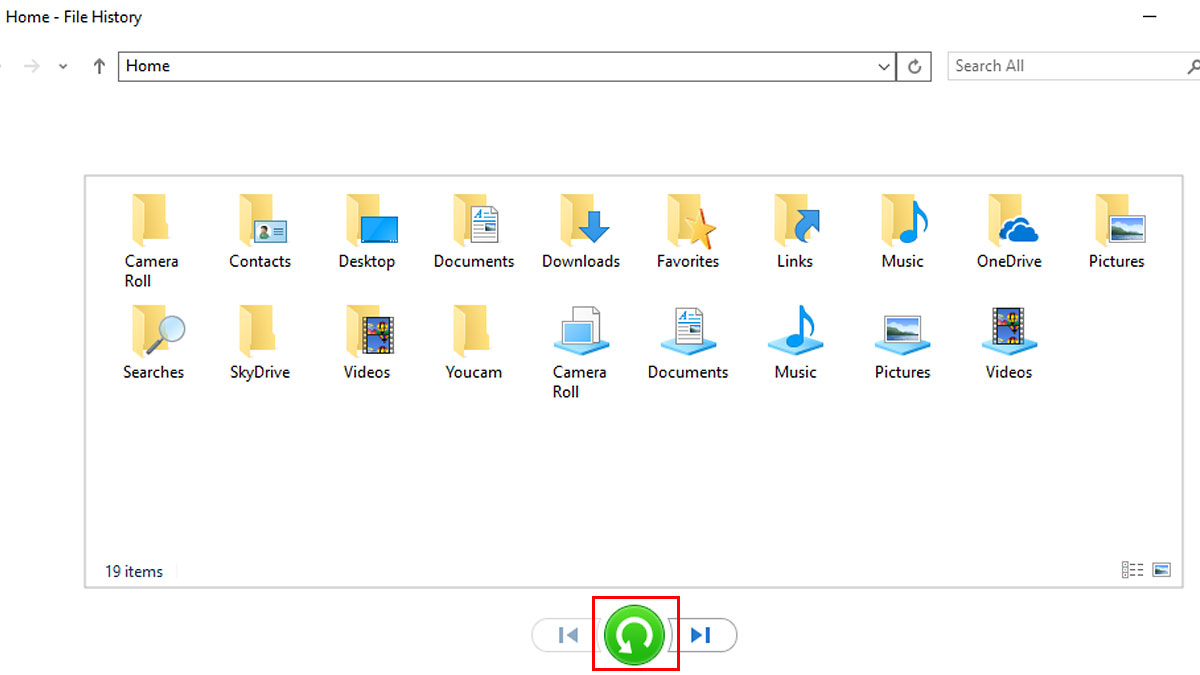Go to previous backup version
Image resolution: width=1200 pixels, height=675 pixels.
(568, 635)
